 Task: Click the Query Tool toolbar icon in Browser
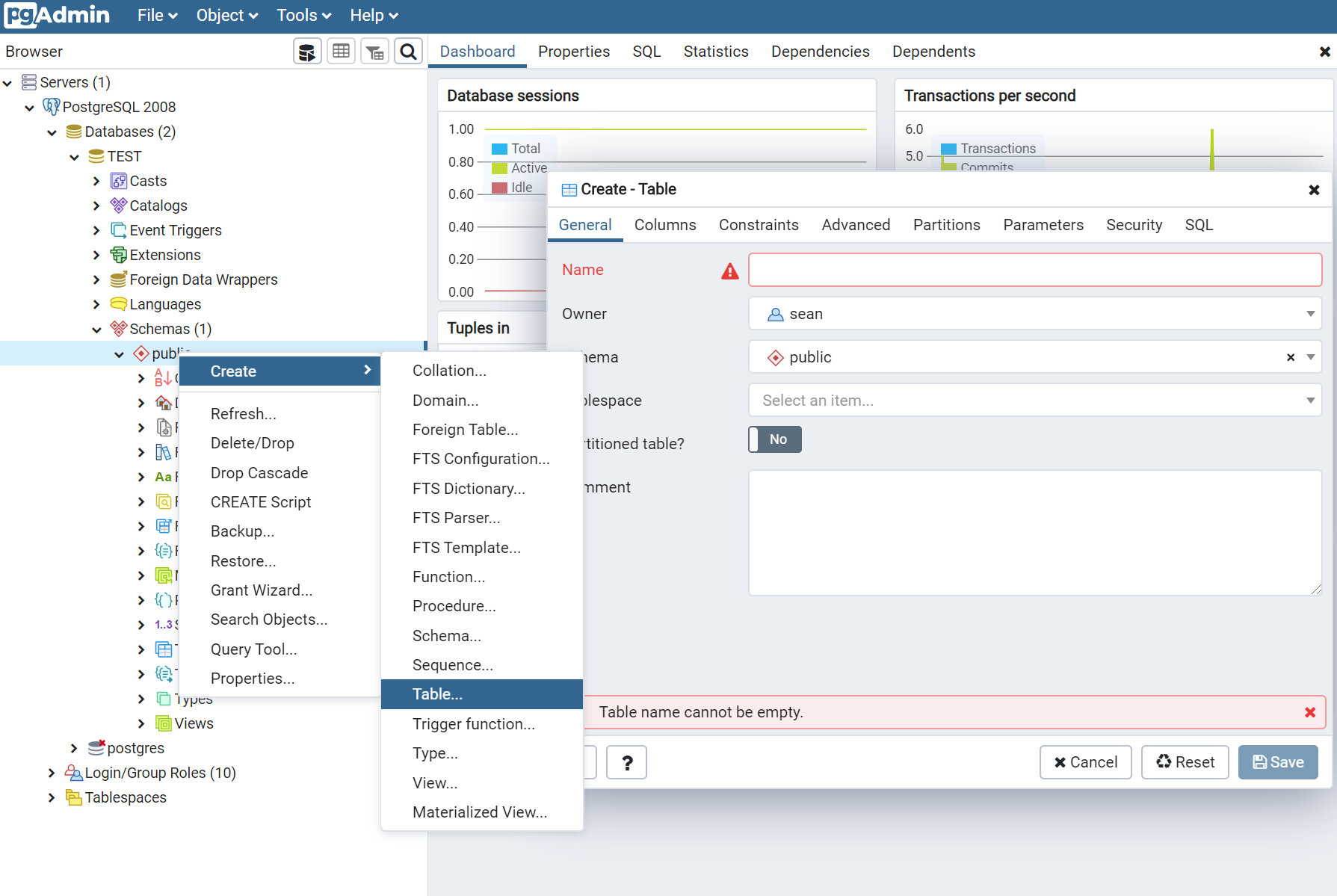pos(307,52)
